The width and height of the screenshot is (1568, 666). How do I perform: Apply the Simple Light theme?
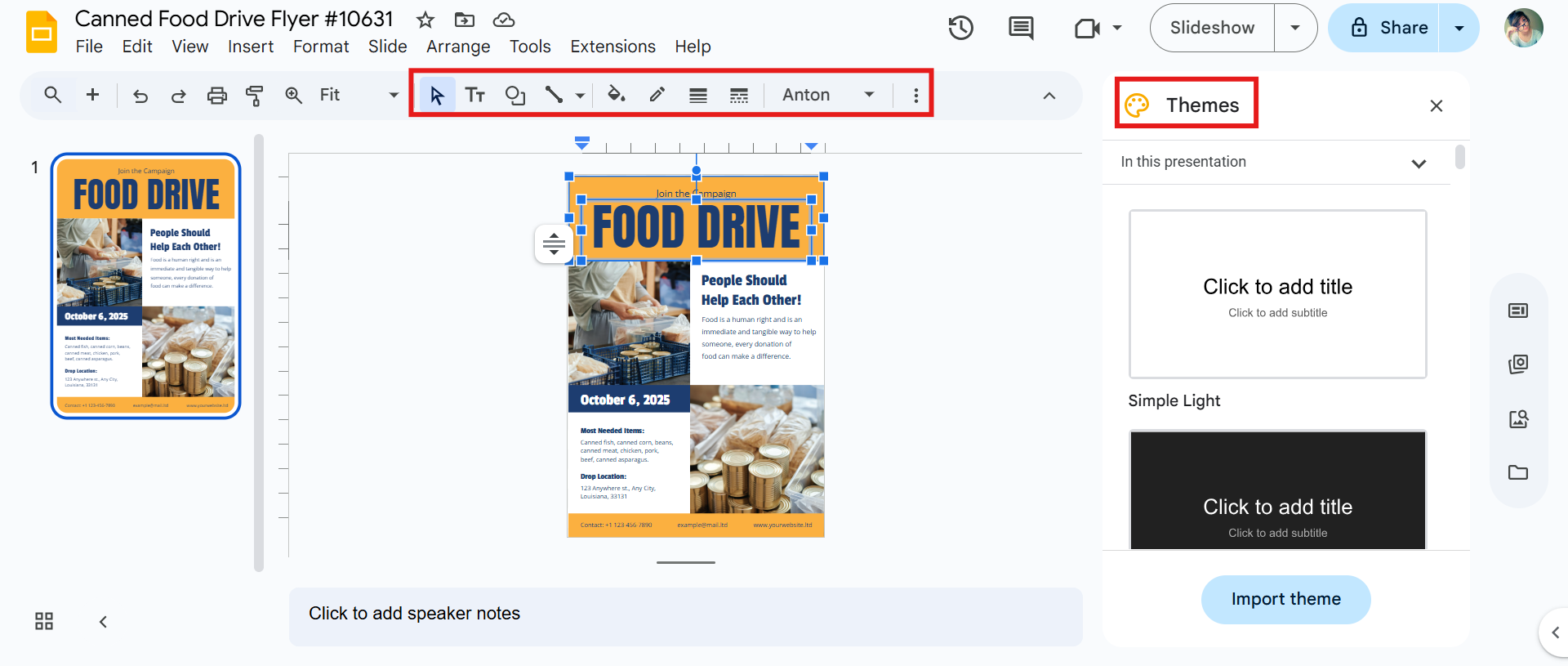coord(1278,294)
